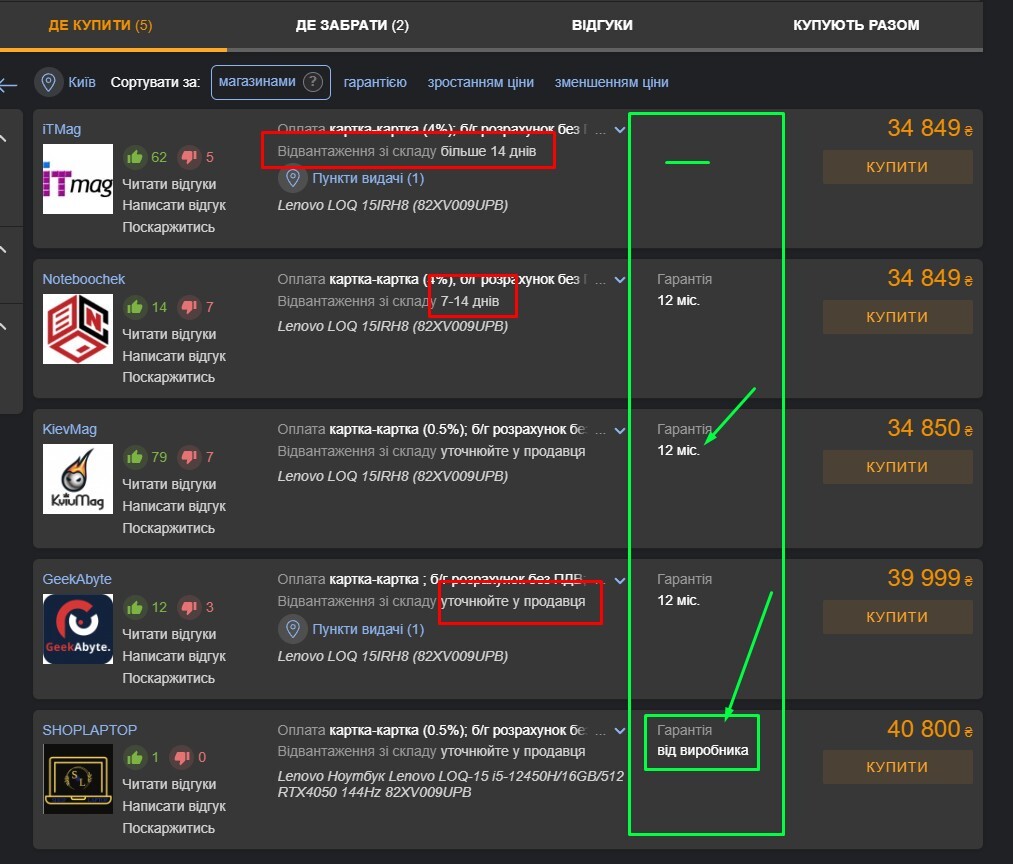Click pickup point pin icon for GeekAbyte
Viewport: 1013px width, 864px height.
[293, 629]
